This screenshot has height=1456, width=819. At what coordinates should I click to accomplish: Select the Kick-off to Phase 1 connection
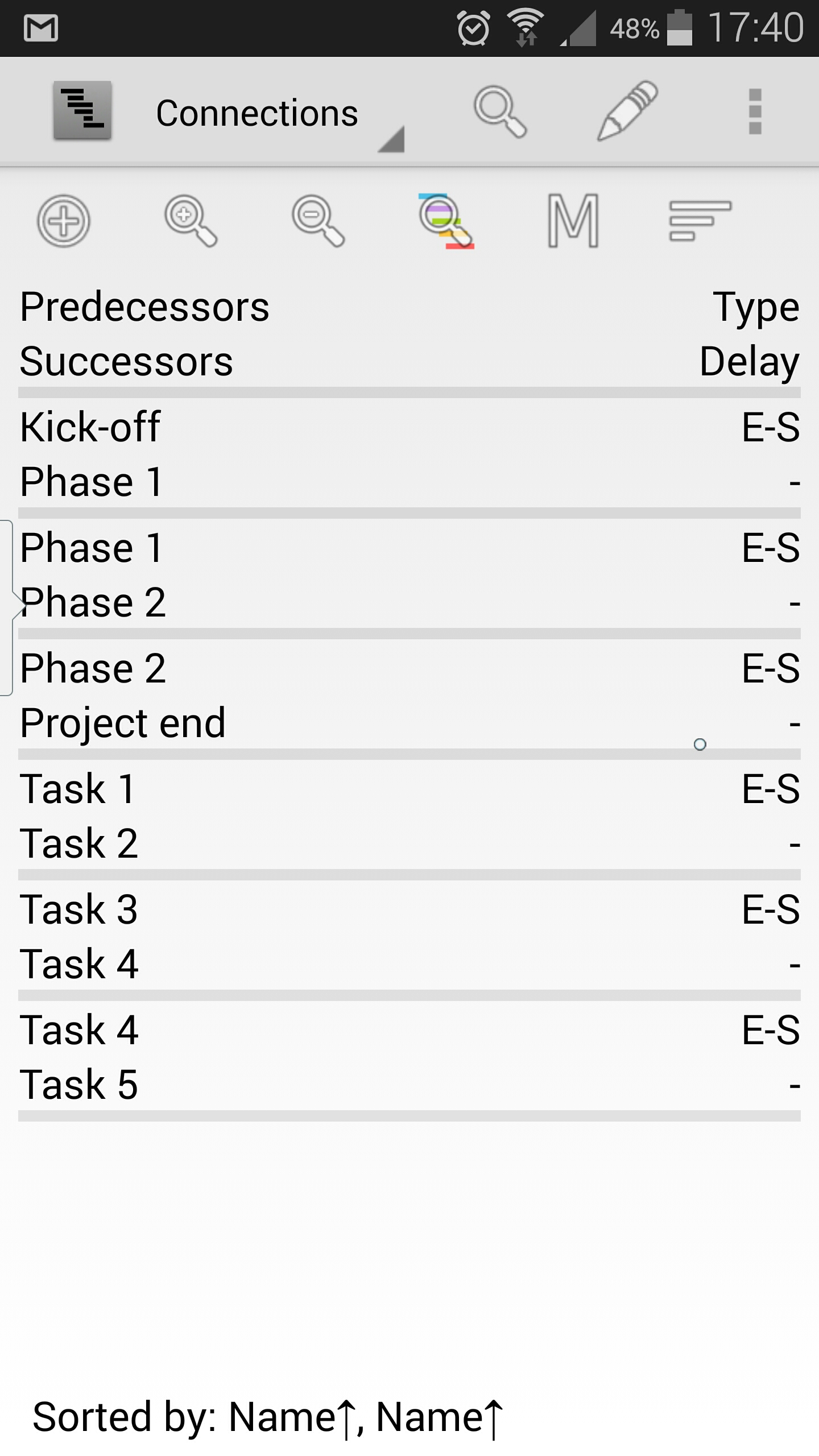pyautogui.click(x=409, y=453)
